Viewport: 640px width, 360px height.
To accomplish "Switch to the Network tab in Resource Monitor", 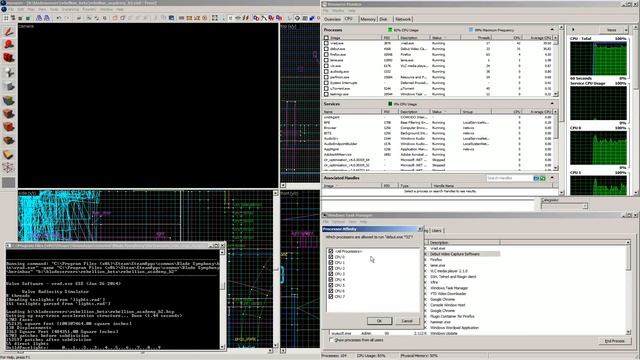I will click(403, 19).
